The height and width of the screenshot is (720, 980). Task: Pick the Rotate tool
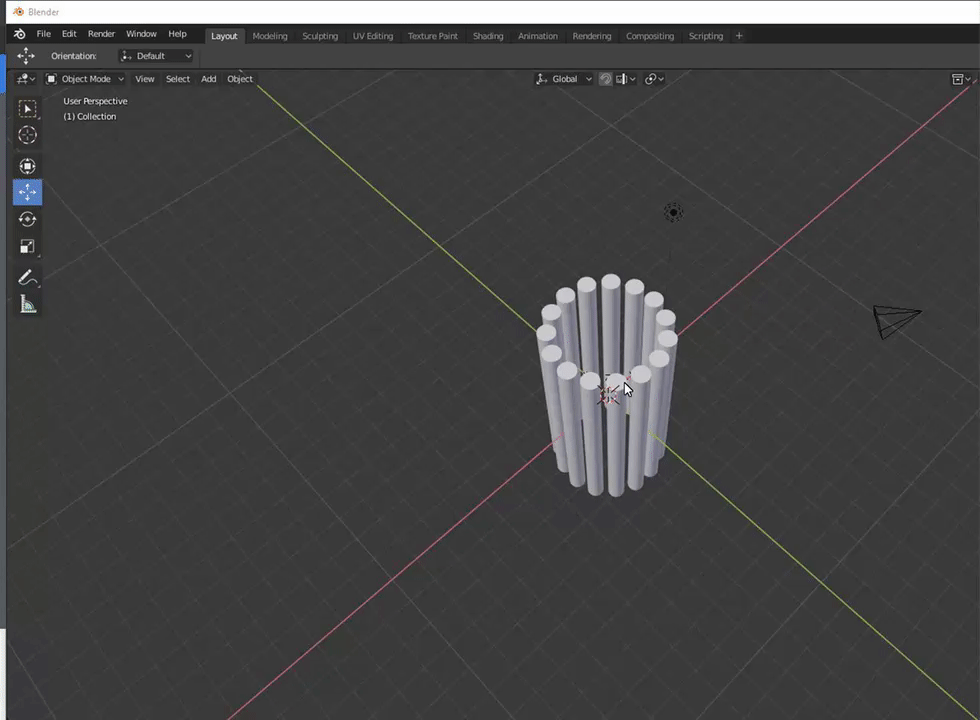click(27, 219)
